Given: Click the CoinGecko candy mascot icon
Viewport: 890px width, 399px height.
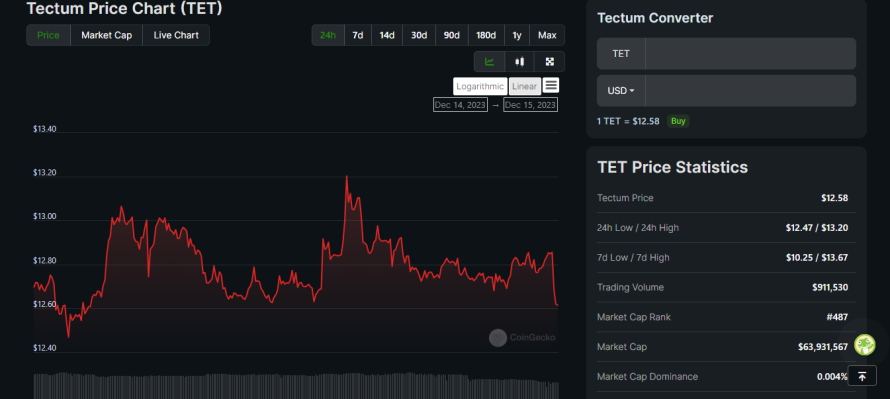Looking at the screenshot, I should [x=865, y=345].
